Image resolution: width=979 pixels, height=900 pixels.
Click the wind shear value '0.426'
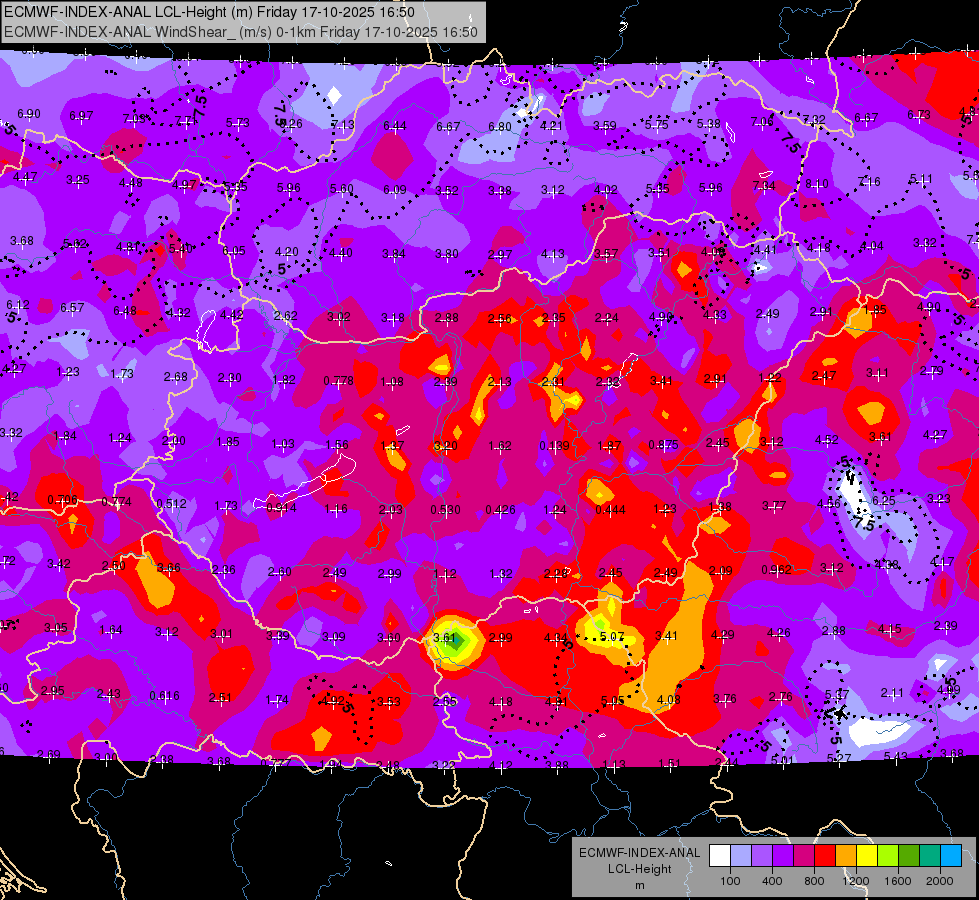(x=500, y=510)
